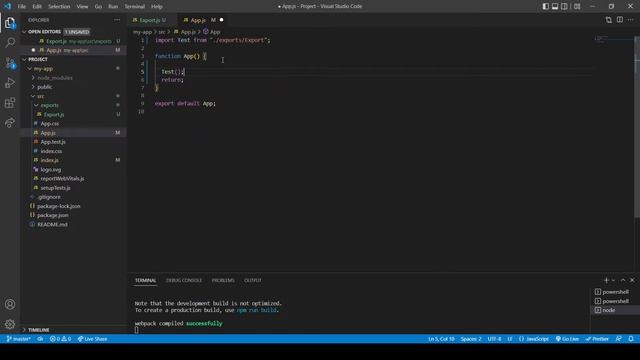Maximize the terminal panel size
Screen dimensions: 640x360
pyautogui.click(x=623, y=280)
